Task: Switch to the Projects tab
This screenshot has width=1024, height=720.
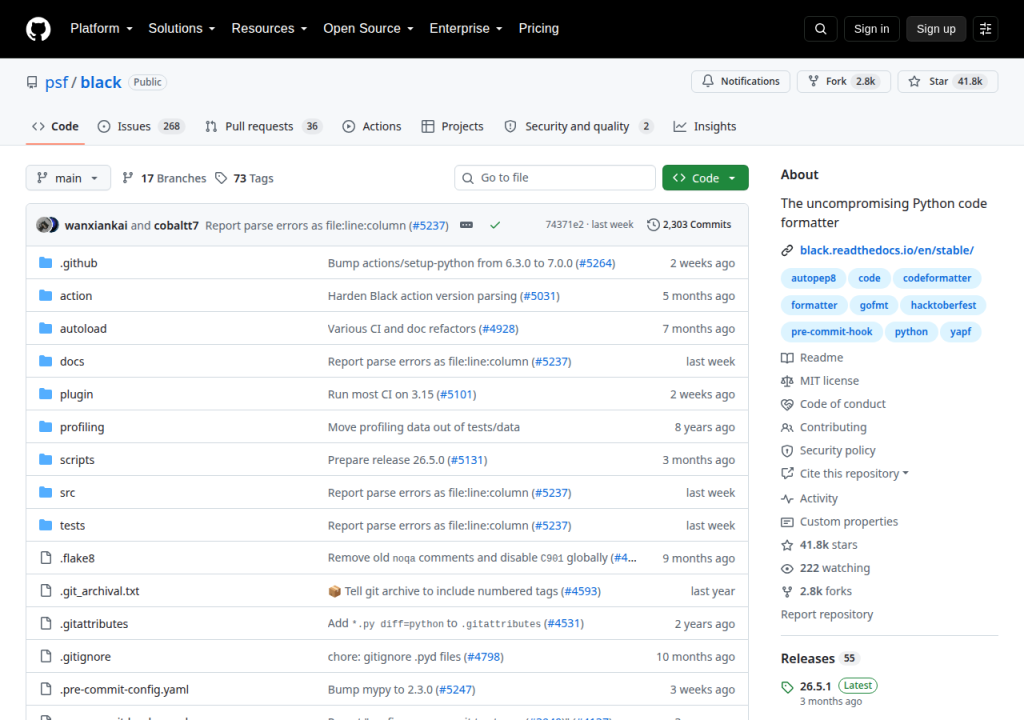Action: pyautogui.click(x=453, y=126)
